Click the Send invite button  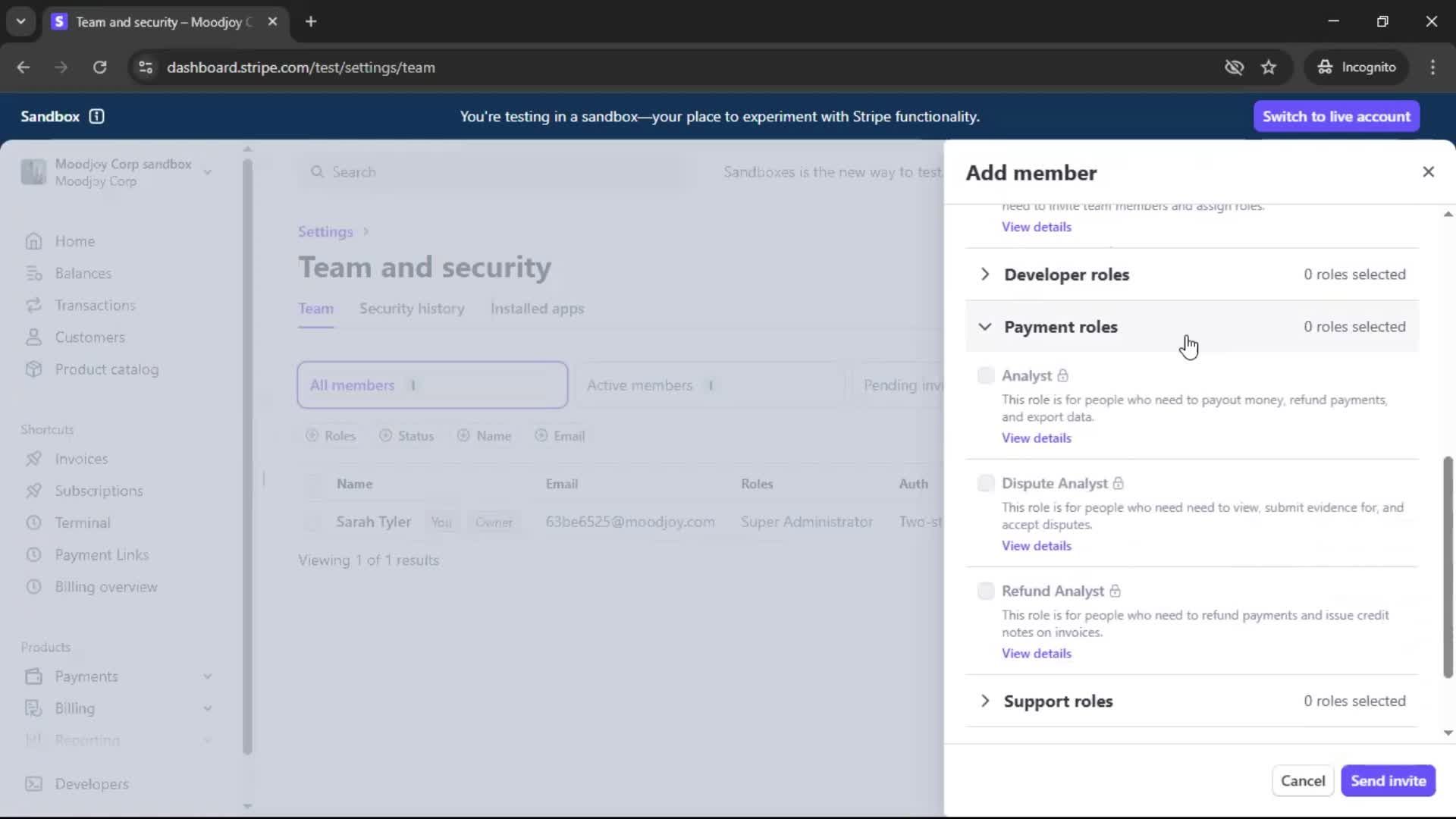[1387, 780]
